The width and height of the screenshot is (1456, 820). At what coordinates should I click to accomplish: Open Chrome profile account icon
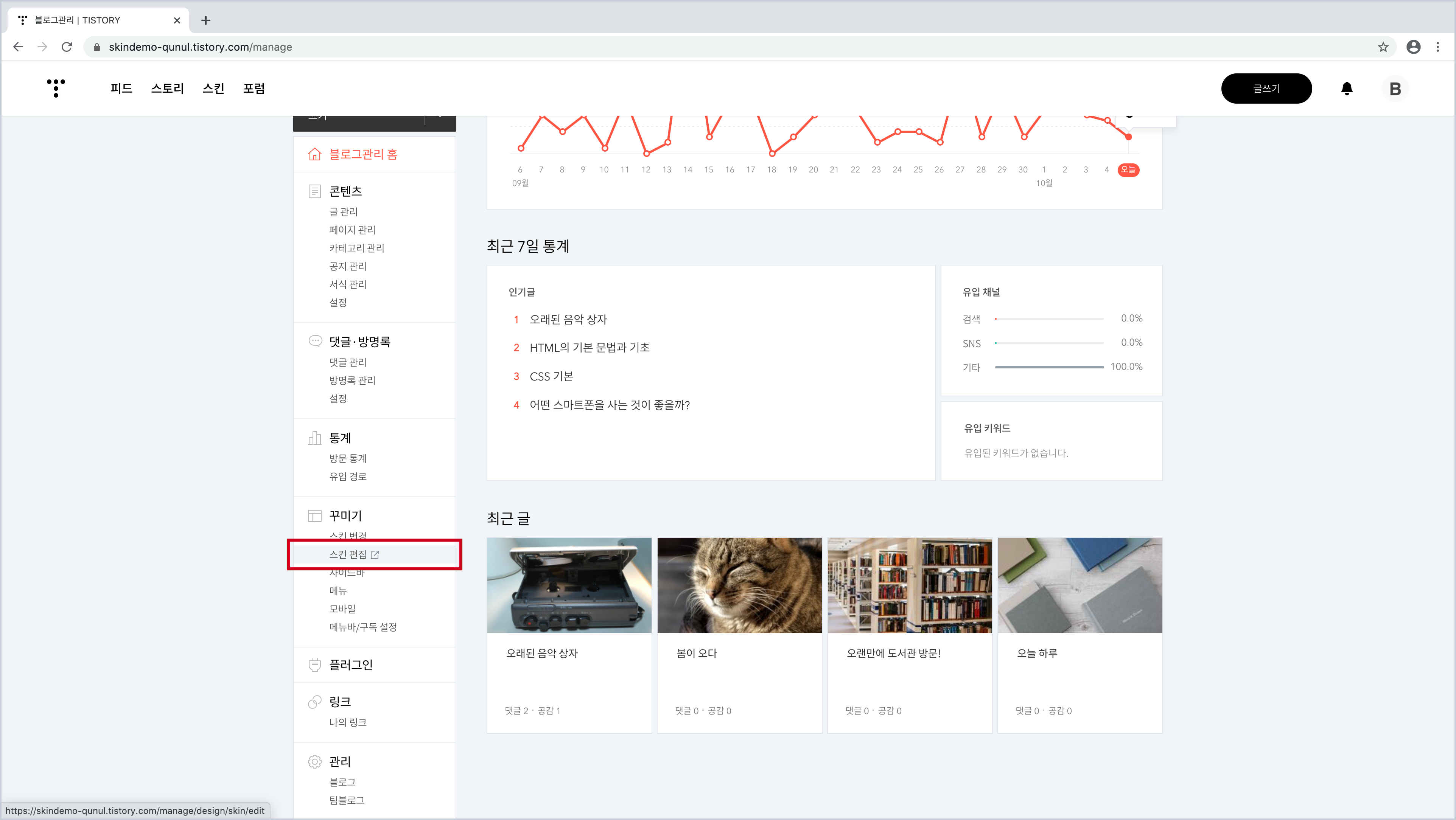[x=1413, y=47]
